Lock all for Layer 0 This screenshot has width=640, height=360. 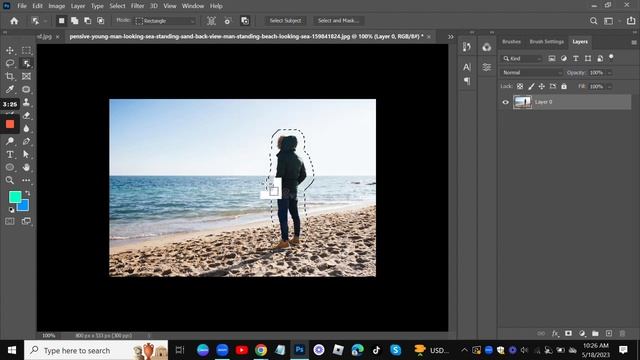click(564, 87)
